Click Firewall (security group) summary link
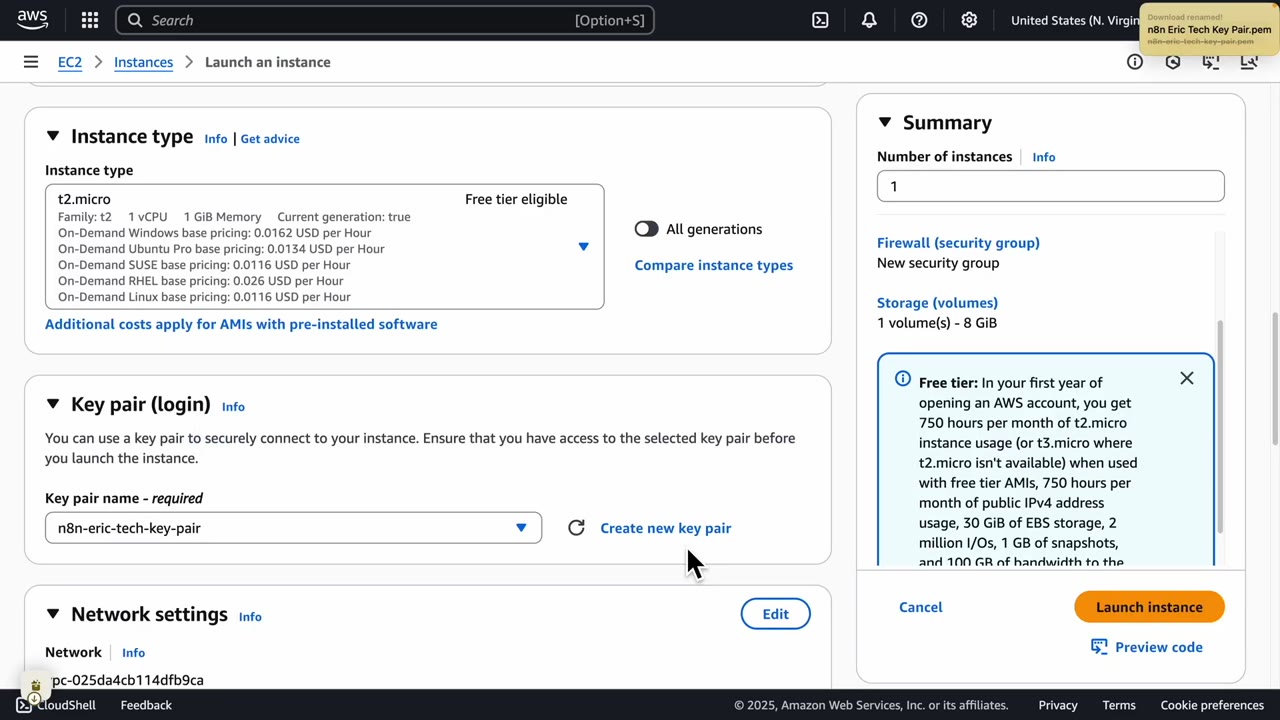The height and width of the screenshot is (720, 1280). pos(958,243)
